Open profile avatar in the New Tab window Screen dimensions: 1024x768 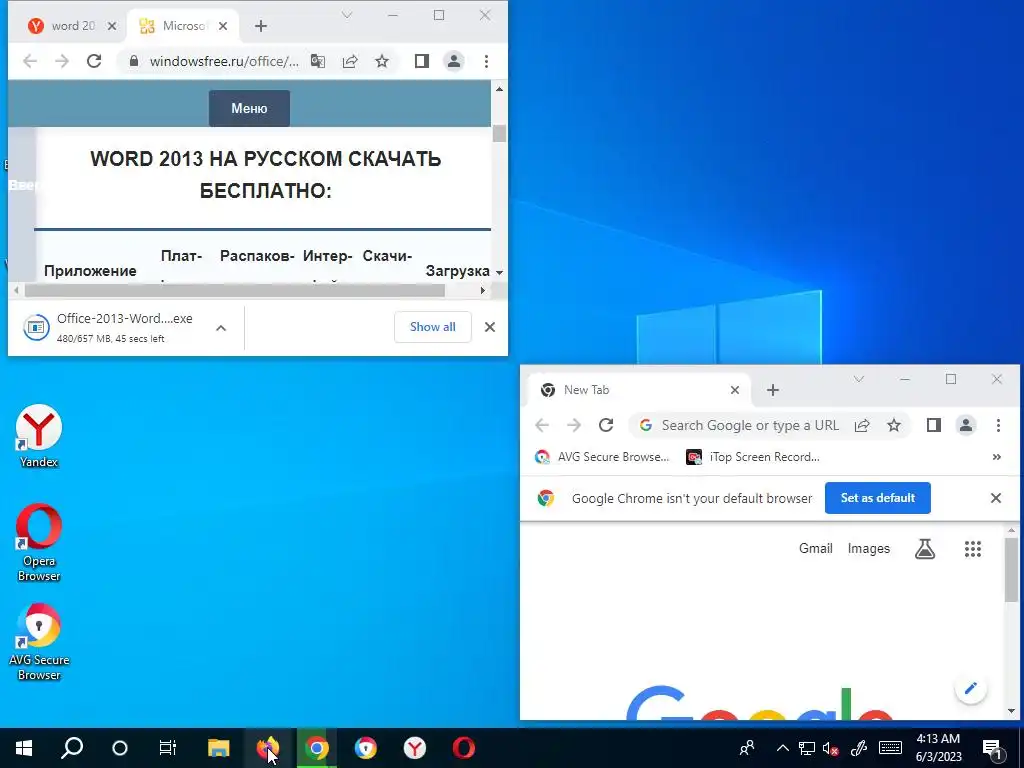point(966,425)
